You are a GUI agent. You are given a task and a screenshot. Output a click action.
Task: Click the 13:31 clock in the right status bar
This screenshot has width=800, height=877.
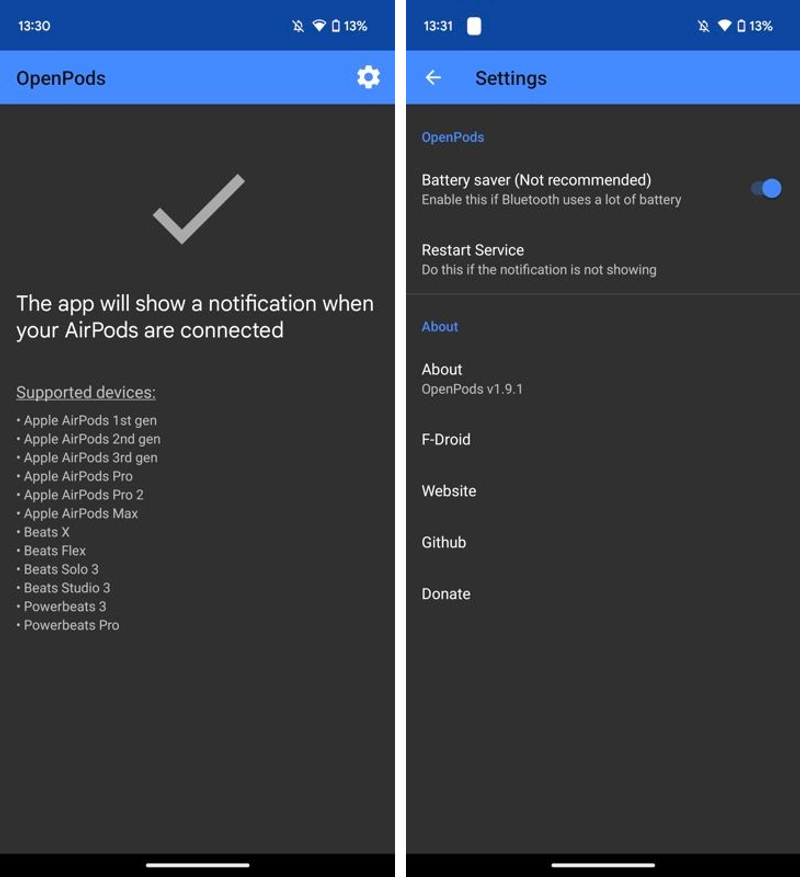(438, 26)
